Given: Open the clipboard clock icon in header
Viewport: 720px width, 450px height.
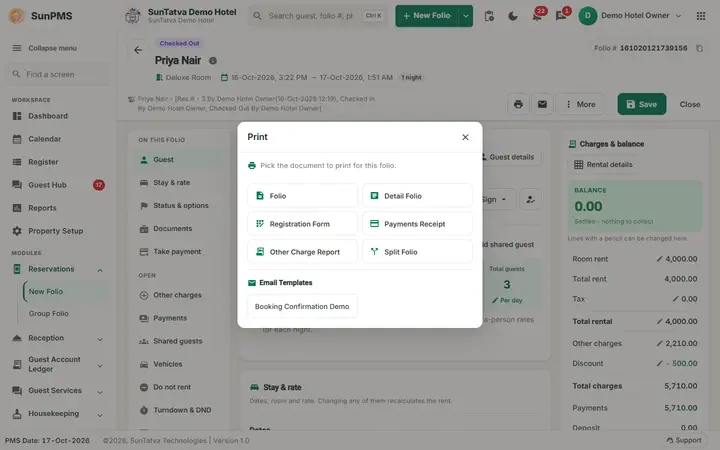Looking at the screenshot, I should tap(489, 16).
